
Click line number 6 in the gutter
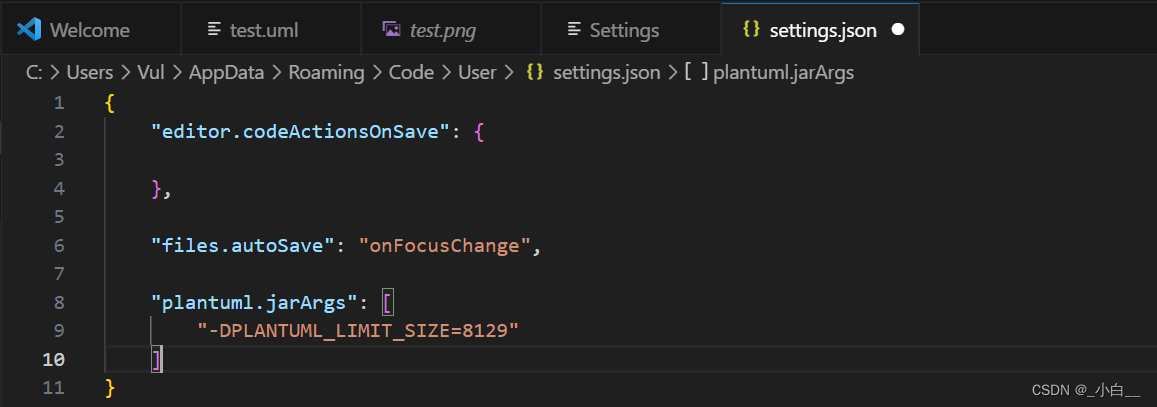[x=58, y=245]
